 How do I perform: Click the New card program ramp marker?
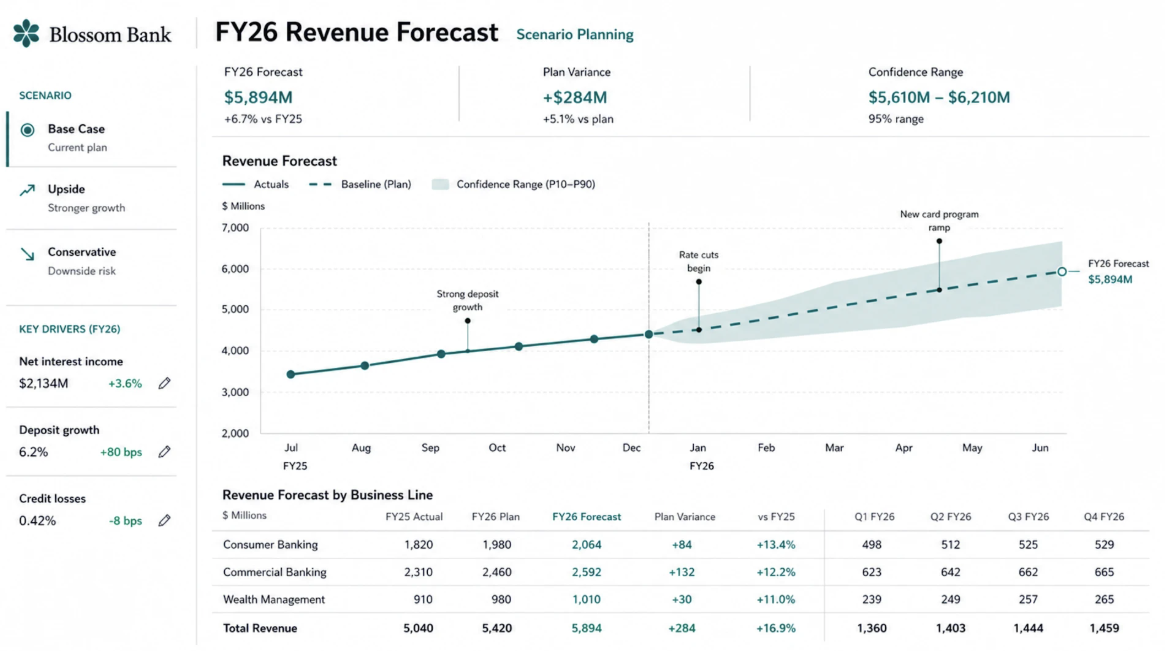939,241
